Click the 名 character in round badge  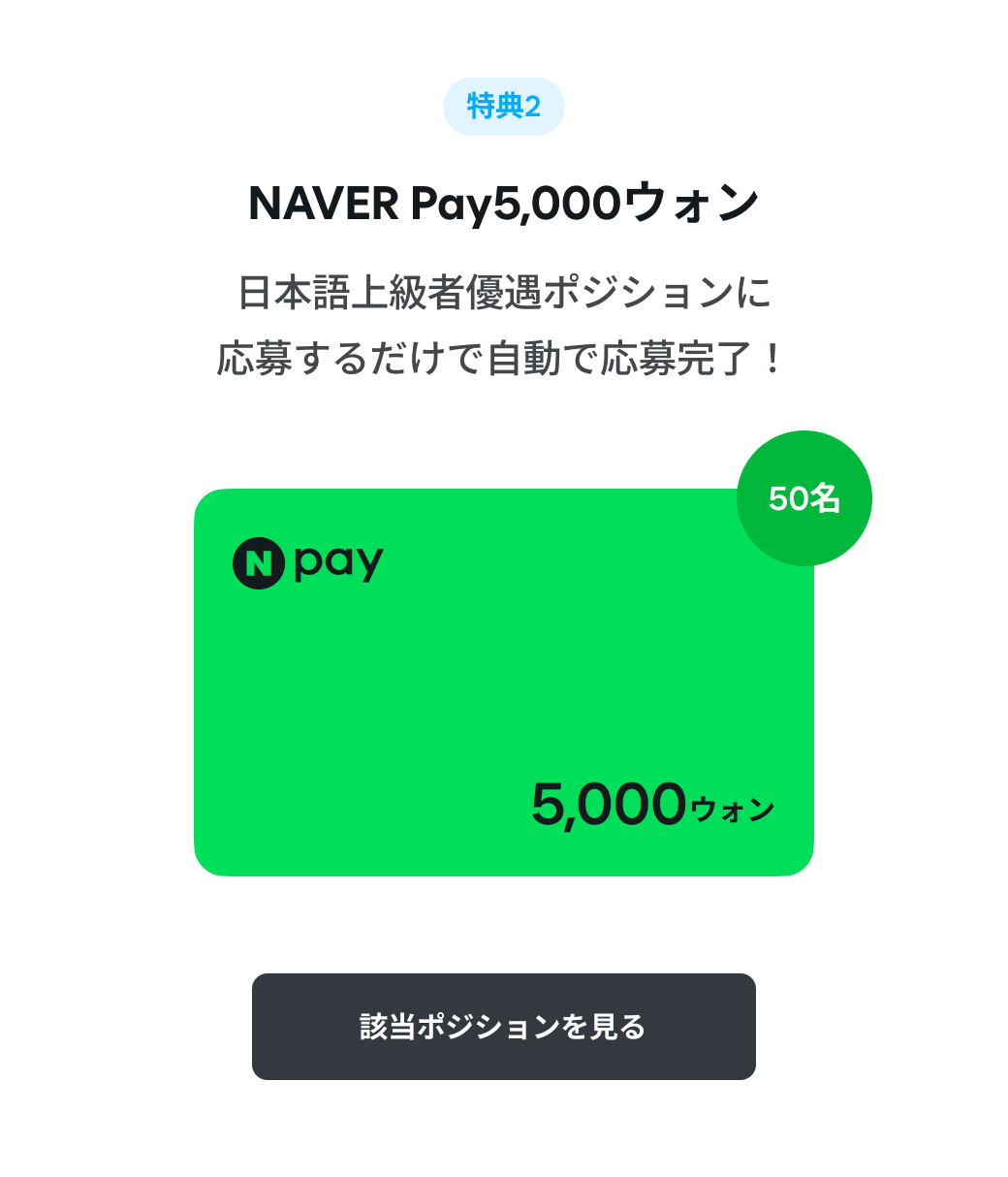coord(825,498)
